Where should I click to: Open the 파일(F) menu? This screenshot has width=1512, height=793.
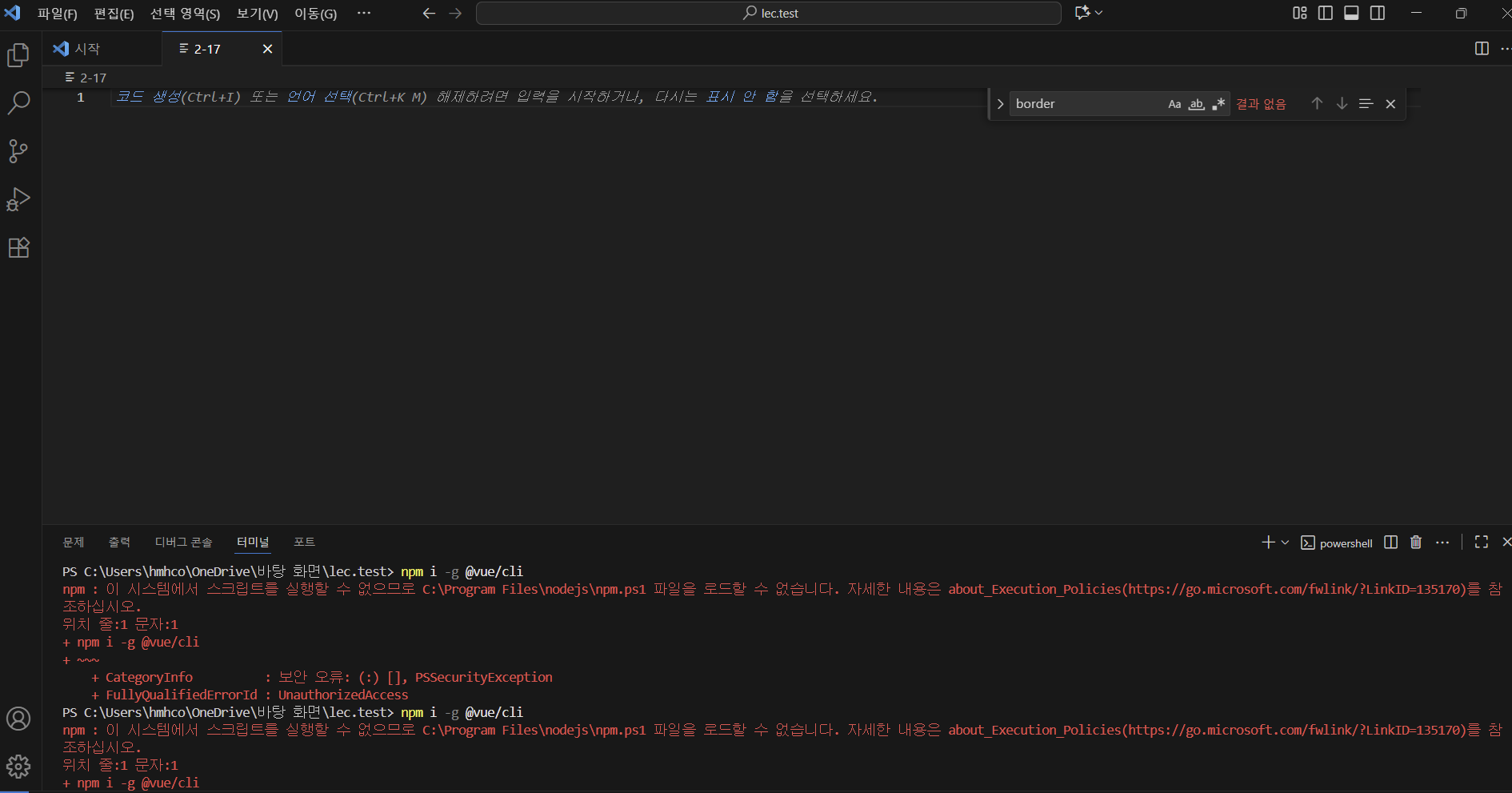point(58,14)
